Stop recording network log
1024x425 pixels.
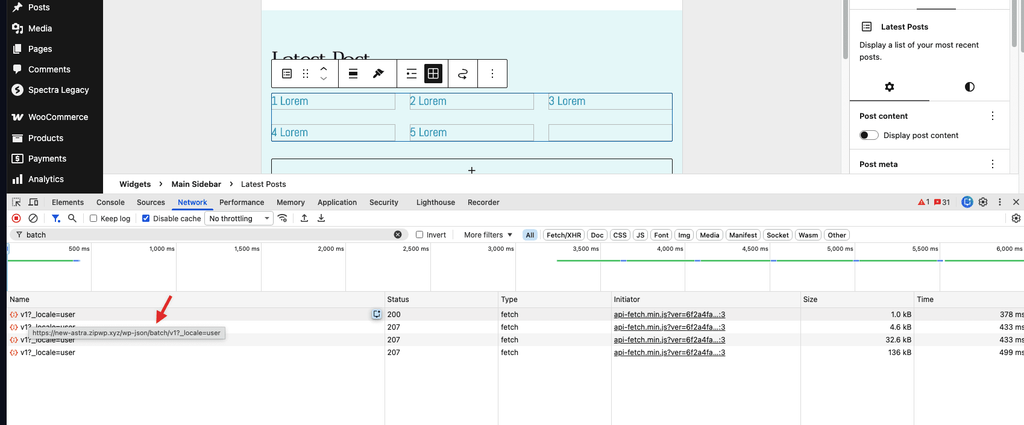point(16,218)
